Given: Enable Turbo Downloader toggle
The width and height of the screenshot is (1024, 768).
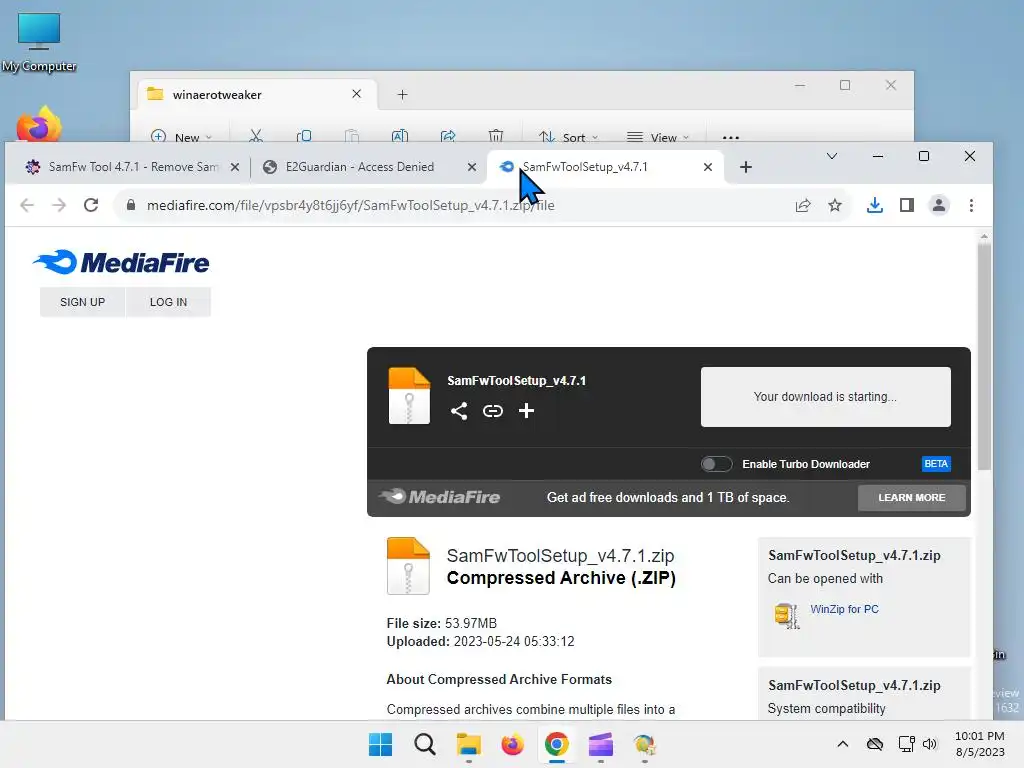Looking at the screenshot, I should 716,464.
